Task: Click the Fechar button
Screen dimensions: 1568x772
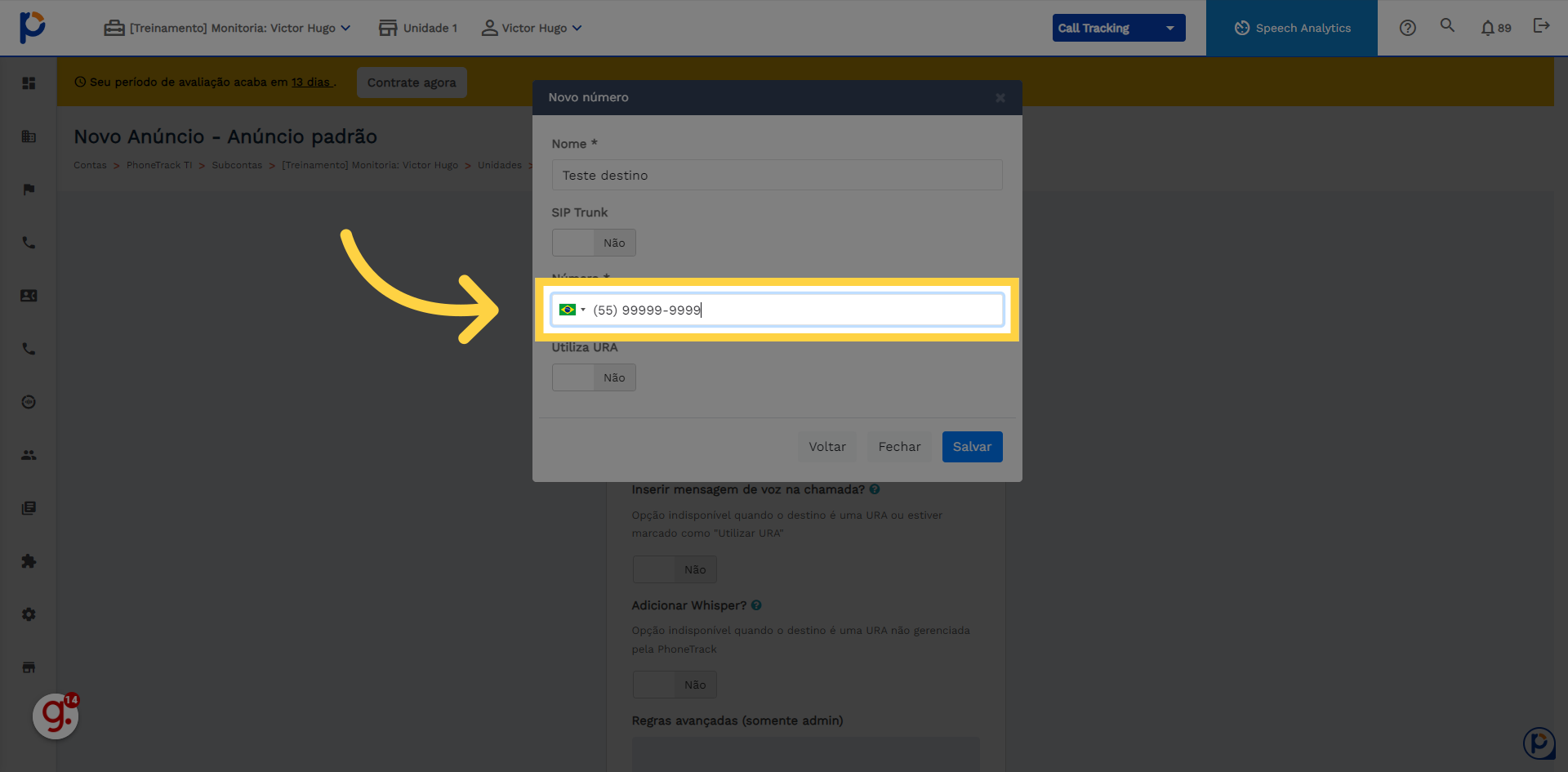Action: [x=899, y=447]
